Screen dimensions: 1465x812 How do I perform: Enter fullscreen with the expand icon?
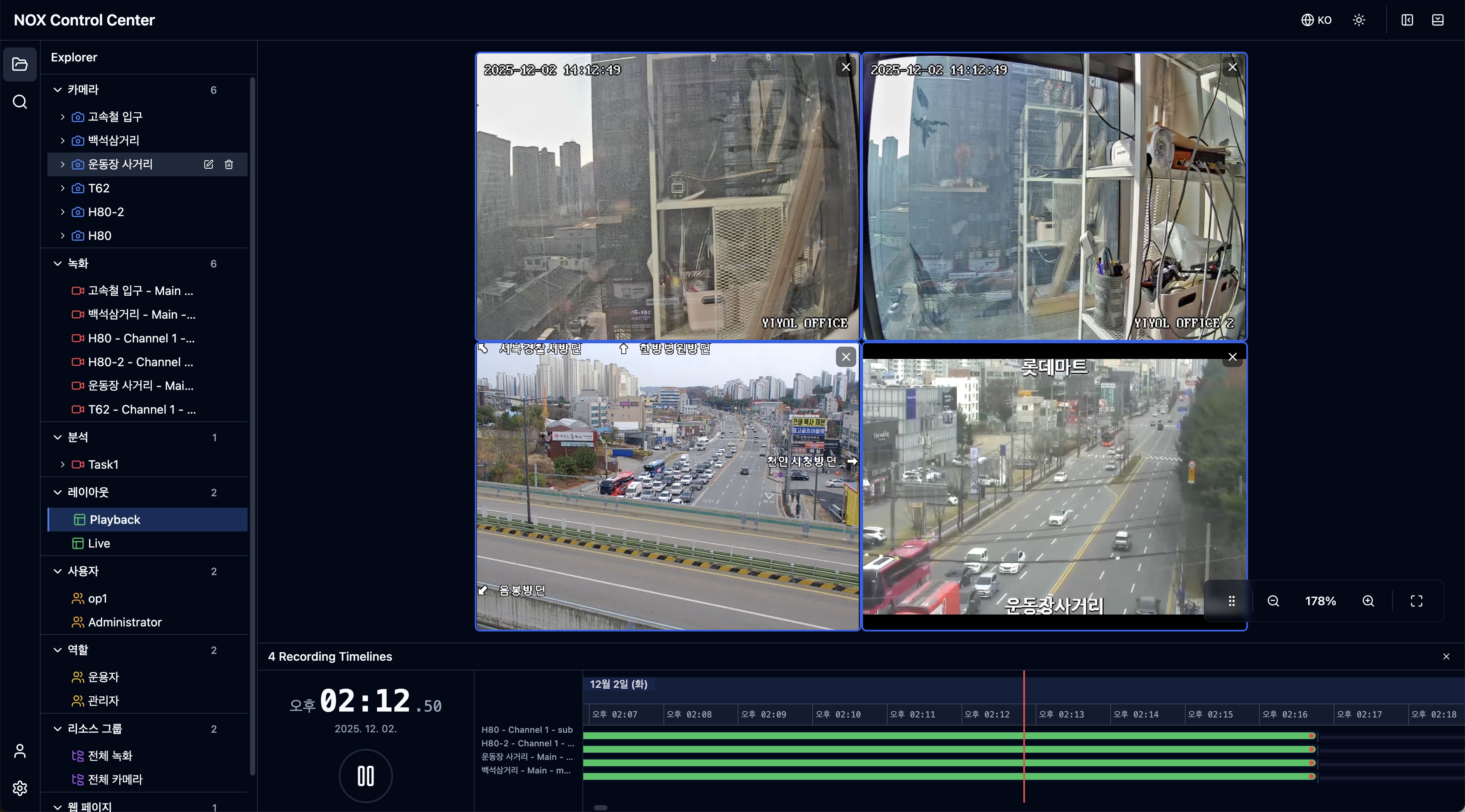(1417, 601)
